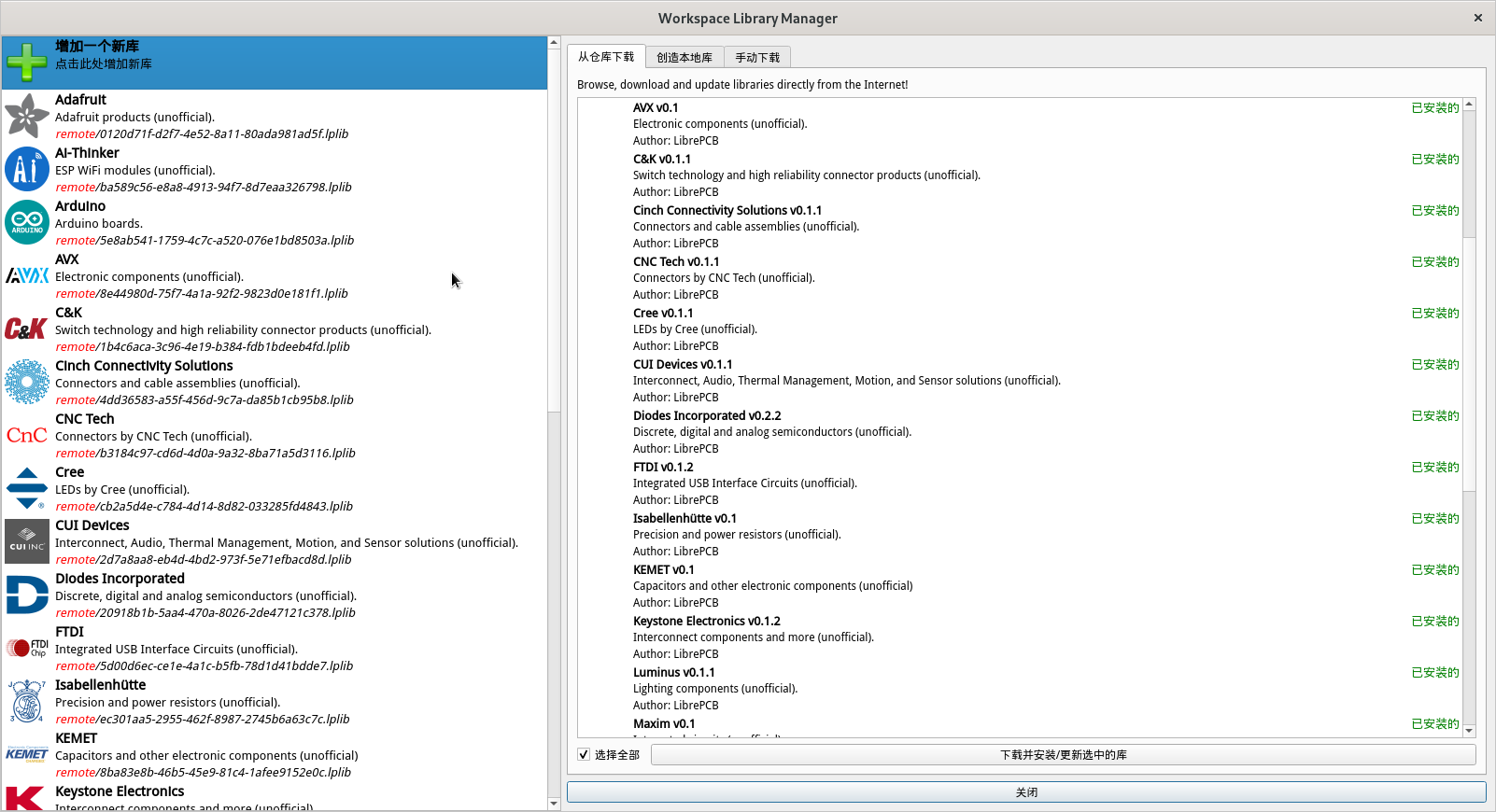Select the Diodes Incorporated logo icon
This screenshot has height=812, width=1496.
26,595
